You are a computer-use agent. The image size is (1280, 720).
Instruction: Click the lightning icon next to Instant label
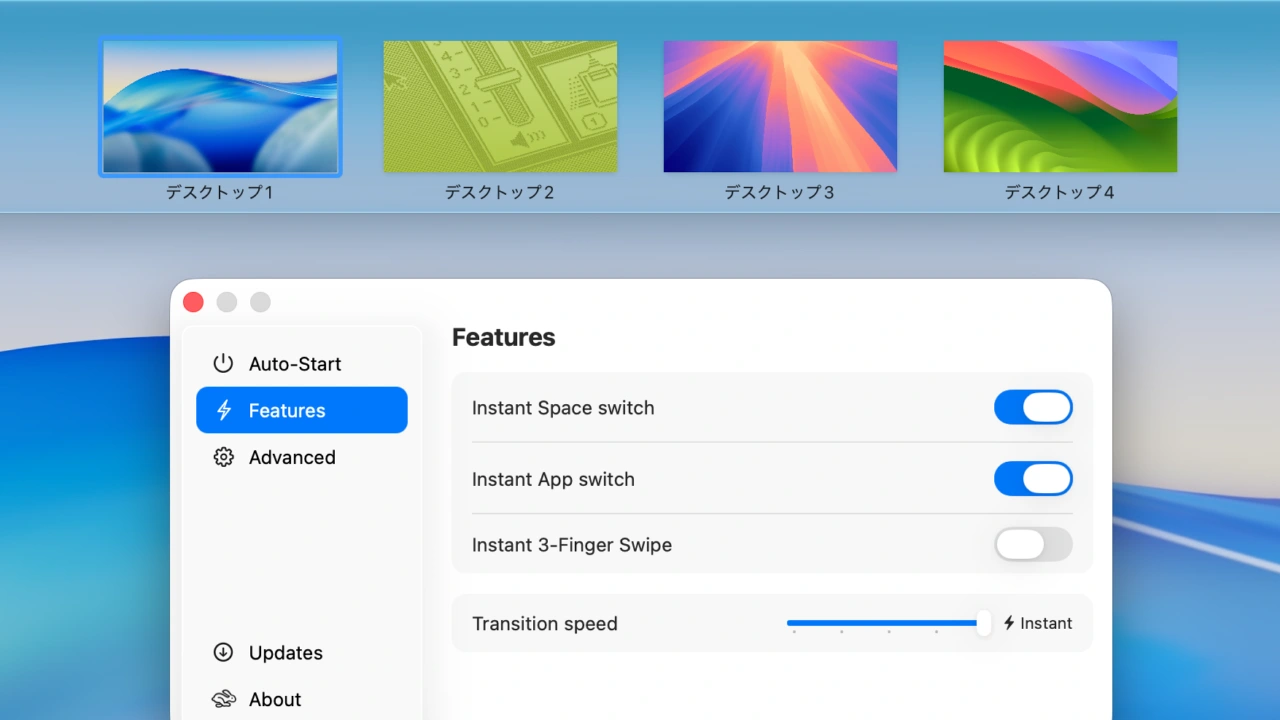pyautogui.click(x=1009, y=623)
